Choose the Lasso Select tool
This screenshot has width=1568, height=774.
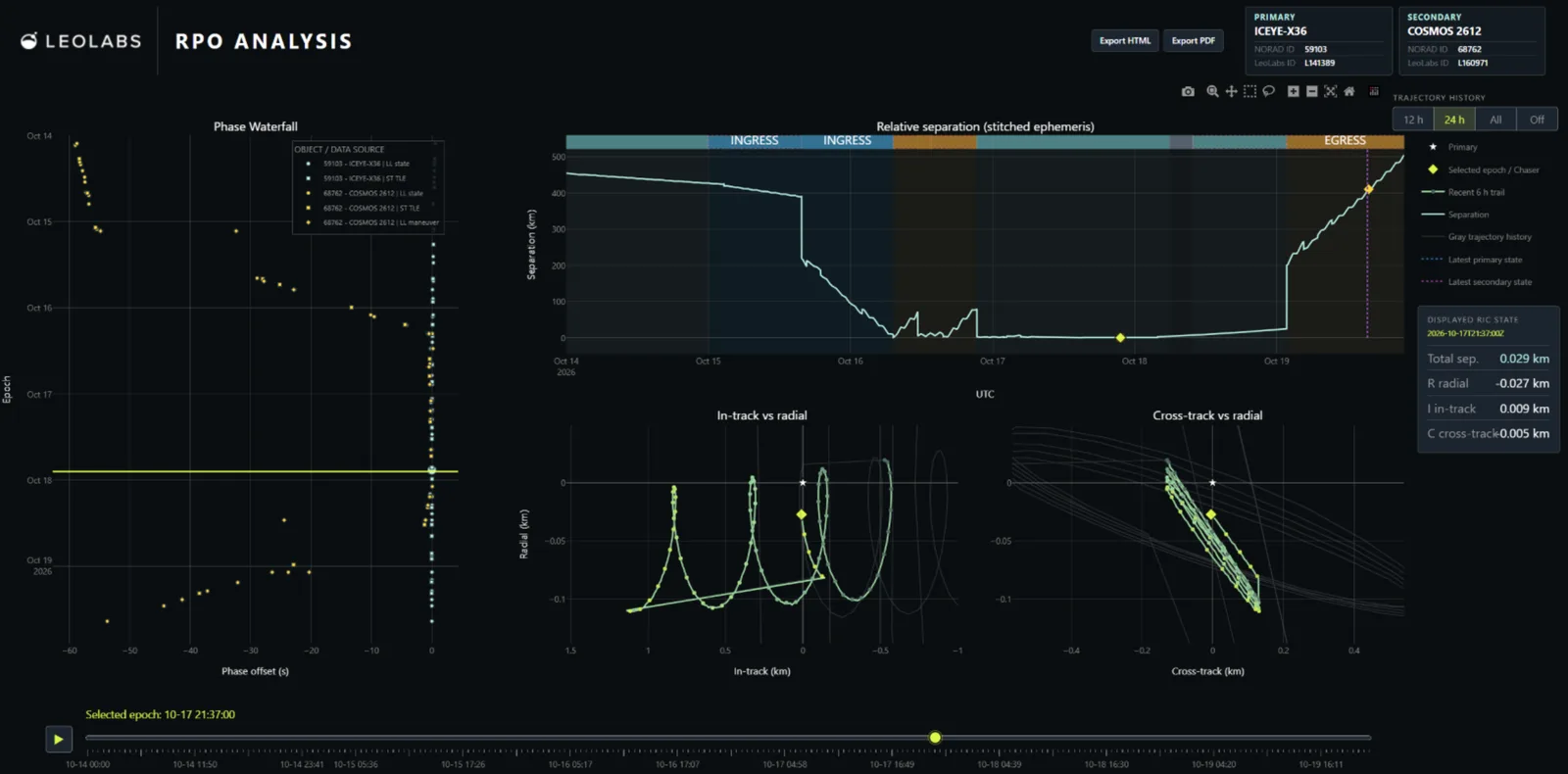pyautogui.click(x=1268, y=91)
